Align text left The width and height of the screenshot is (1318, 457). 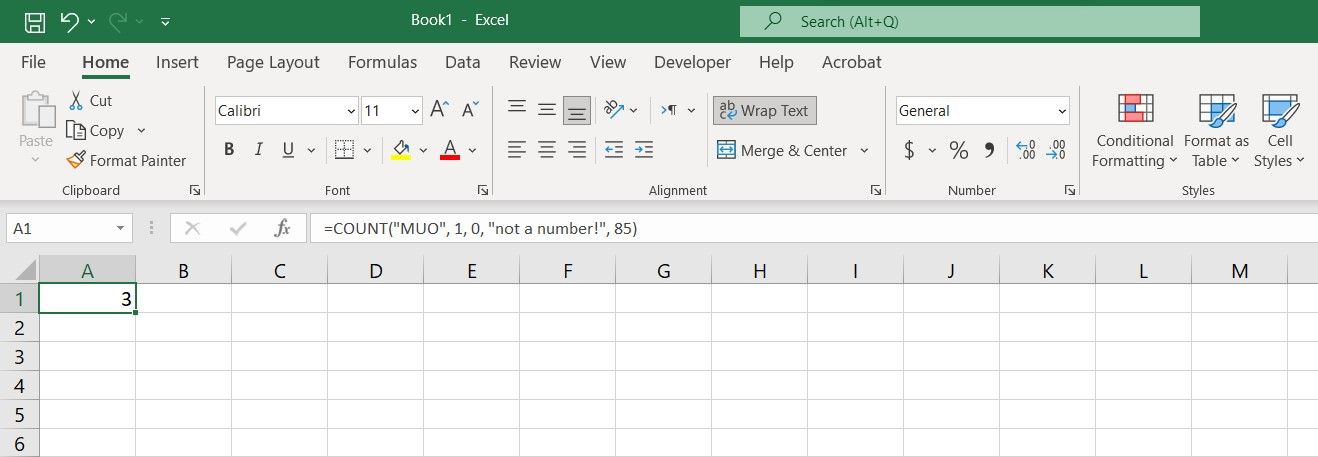[517, 150]
